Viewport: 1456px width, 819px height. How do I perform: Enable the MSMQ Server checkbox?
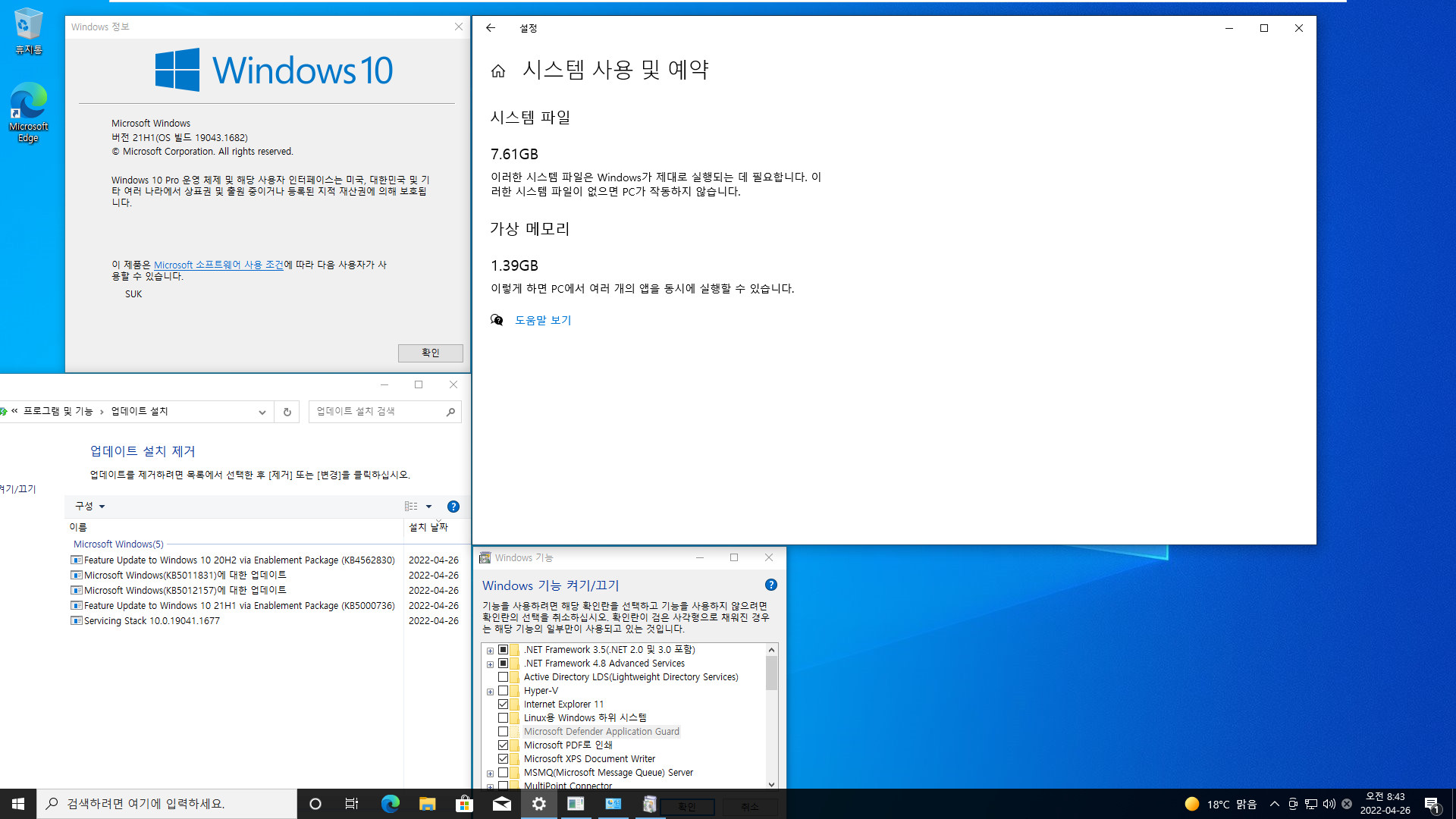(503, 773)
